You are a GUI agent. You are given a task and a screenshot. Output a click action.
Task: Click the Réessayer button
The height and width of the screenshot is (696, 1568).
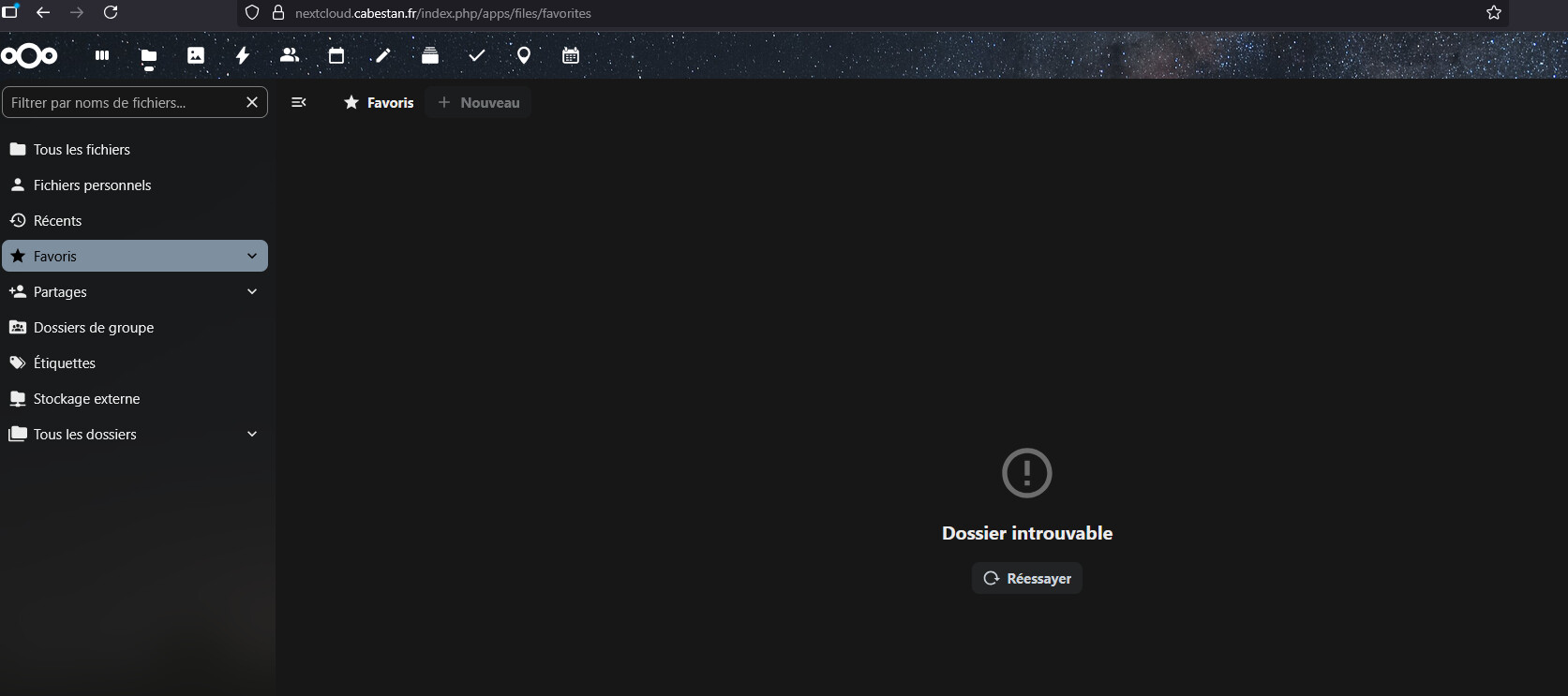click(1027, 578)
